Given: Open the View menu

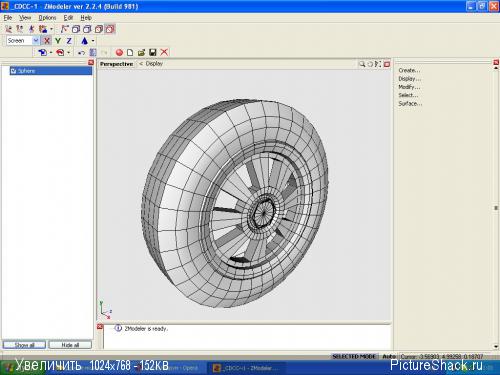Looking at the screenshot, I should pyautogui.click(x=25, y=18).
